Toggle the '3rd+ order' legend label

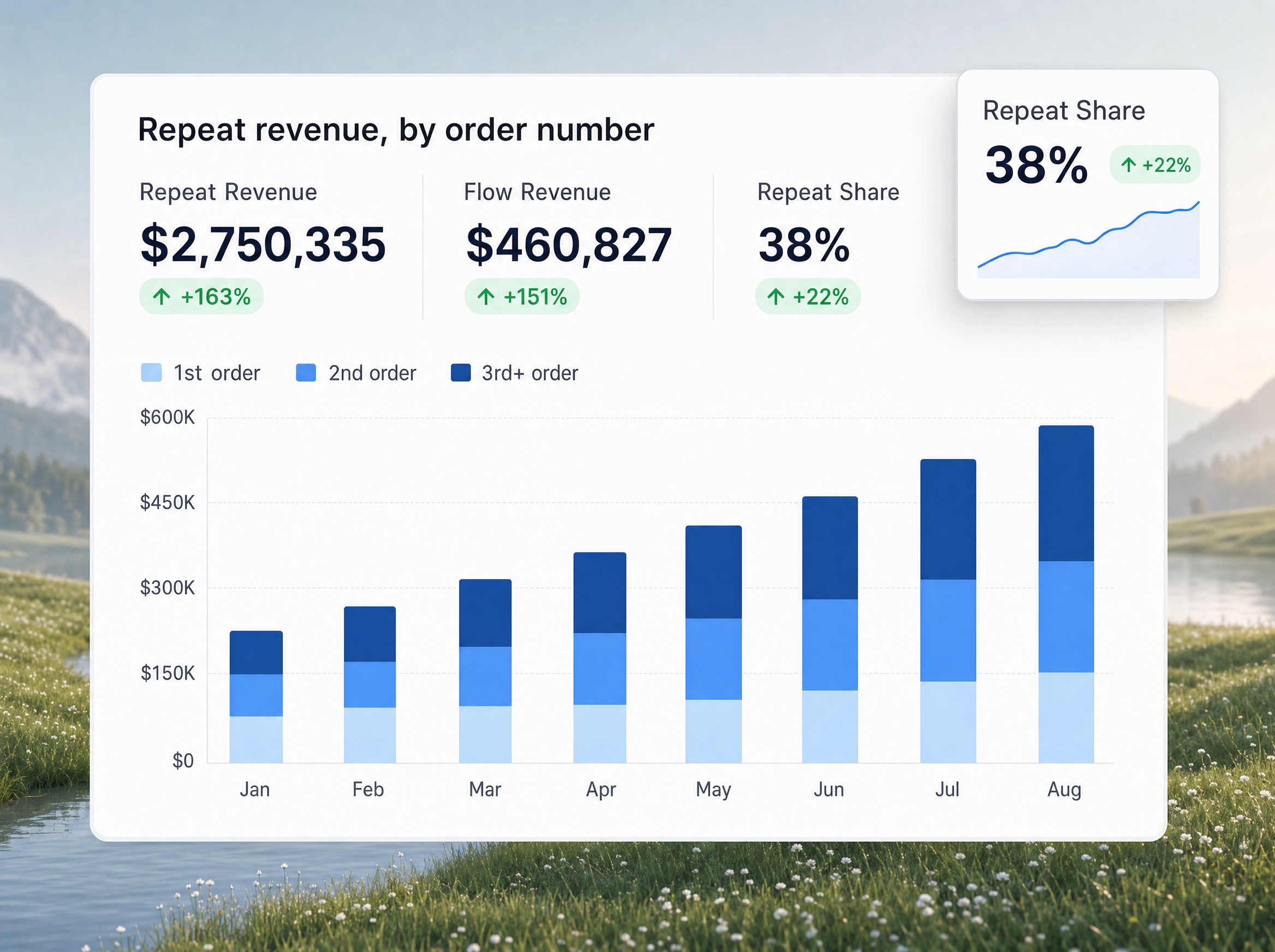(530, 373)
